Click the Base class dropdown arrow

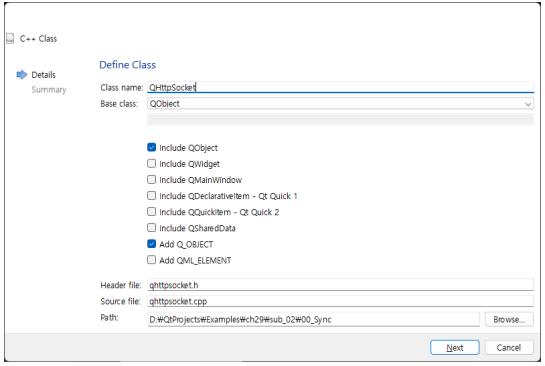tap(528, 104)
